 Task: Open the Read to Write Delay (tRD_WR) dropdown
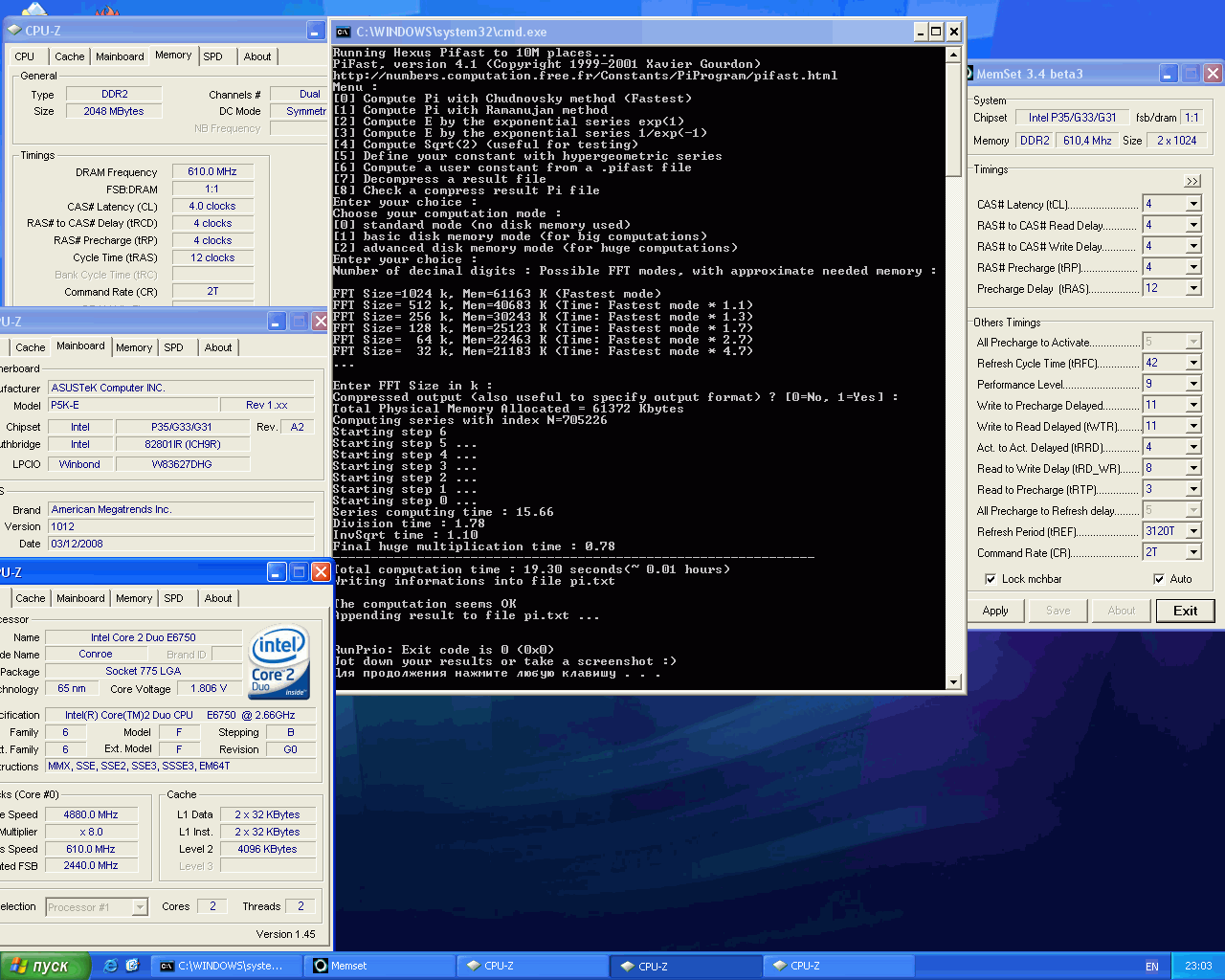tap(1193, 468)
